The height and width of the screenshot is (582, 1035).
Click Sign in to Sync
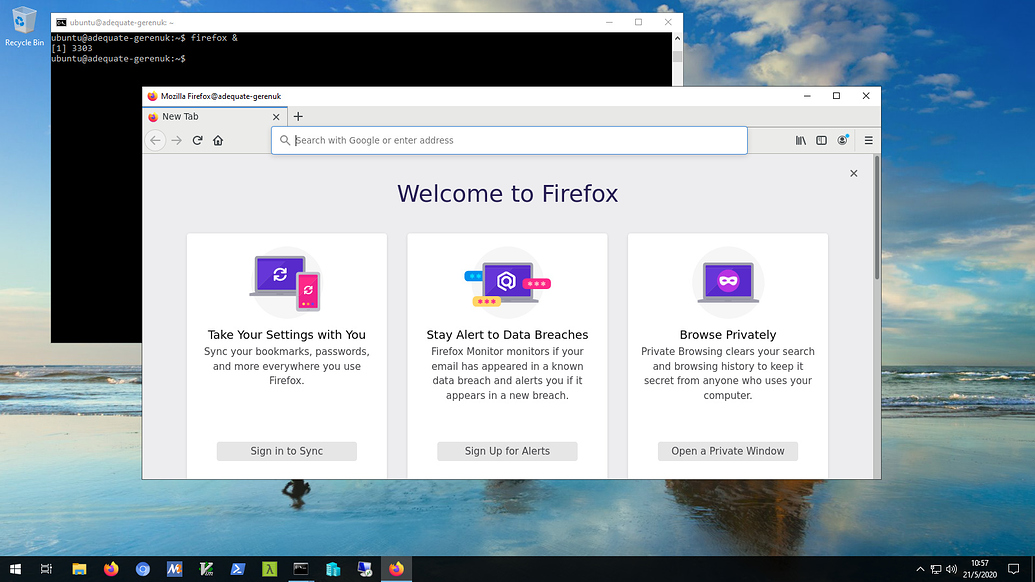pos(286,450)
